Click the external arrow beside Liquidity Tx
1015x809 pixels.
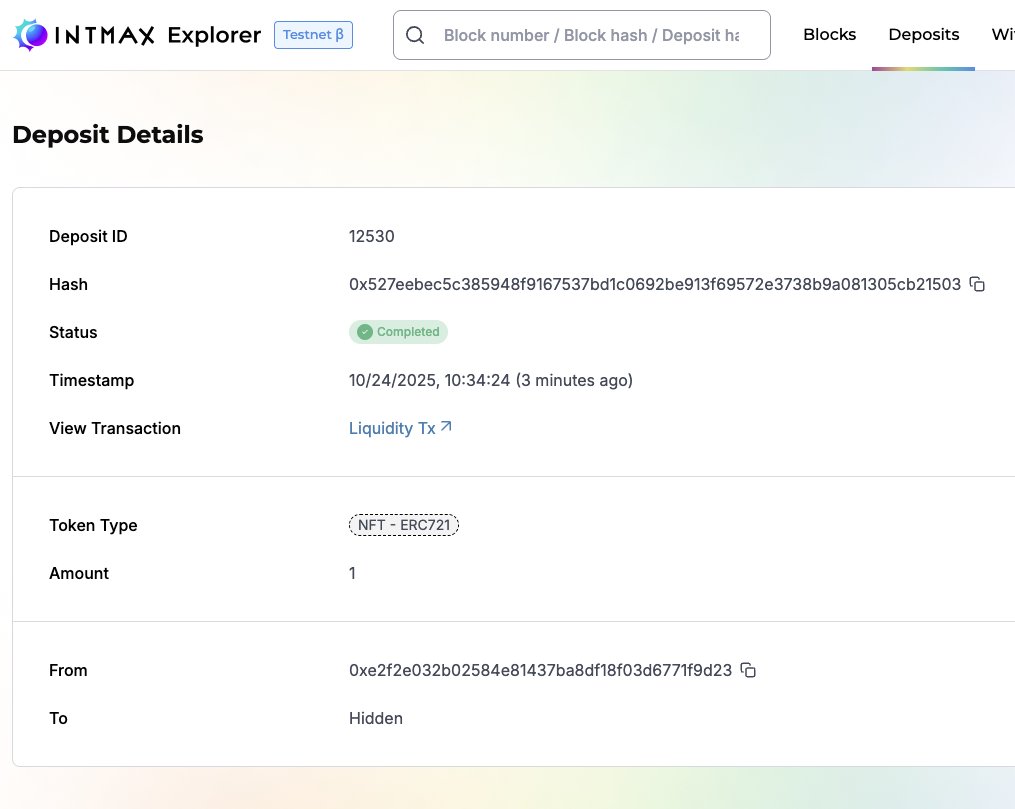[446, 427]
